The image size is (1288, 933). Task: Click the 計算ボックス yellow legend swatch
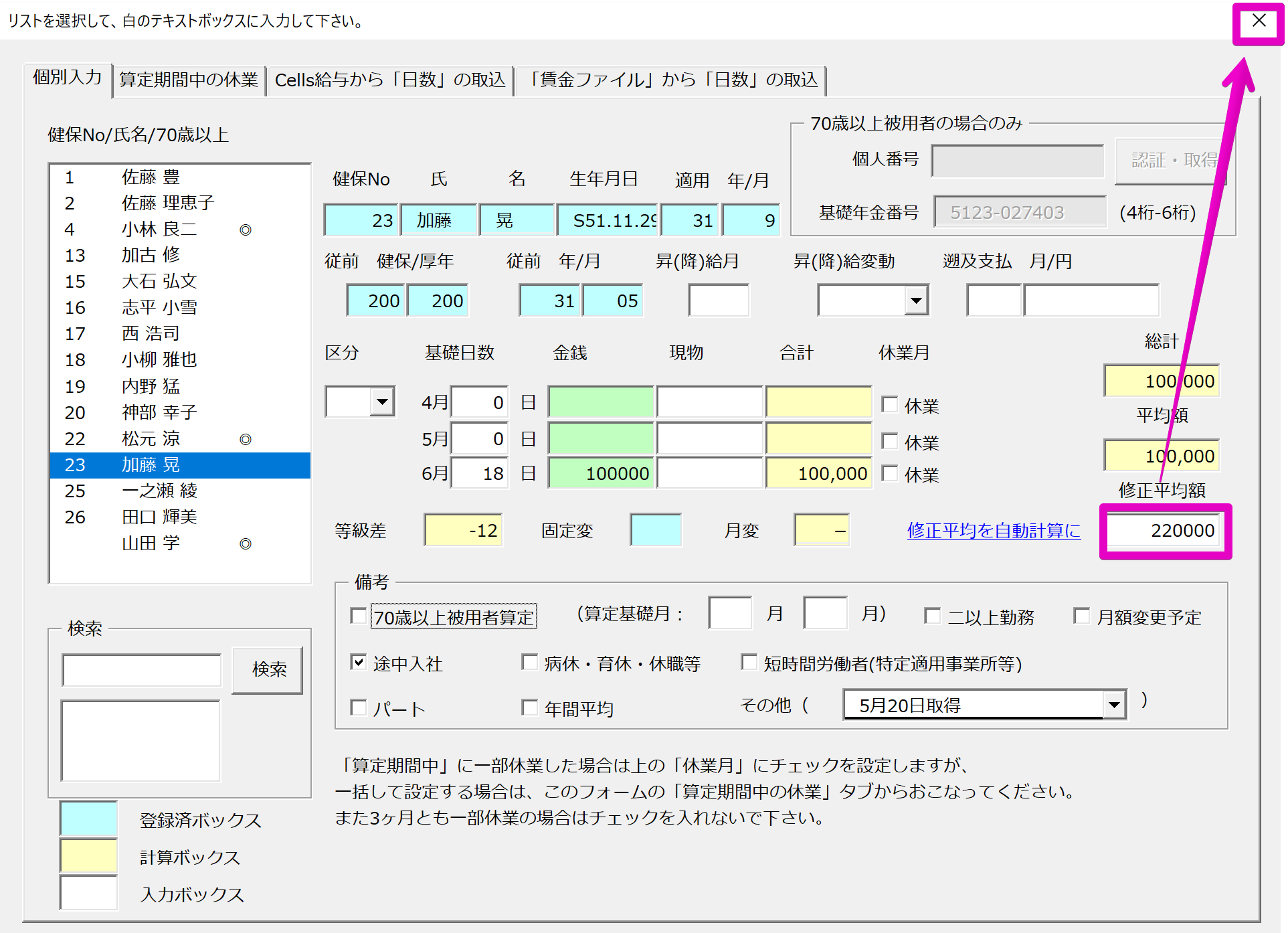[x=88, y=856]
